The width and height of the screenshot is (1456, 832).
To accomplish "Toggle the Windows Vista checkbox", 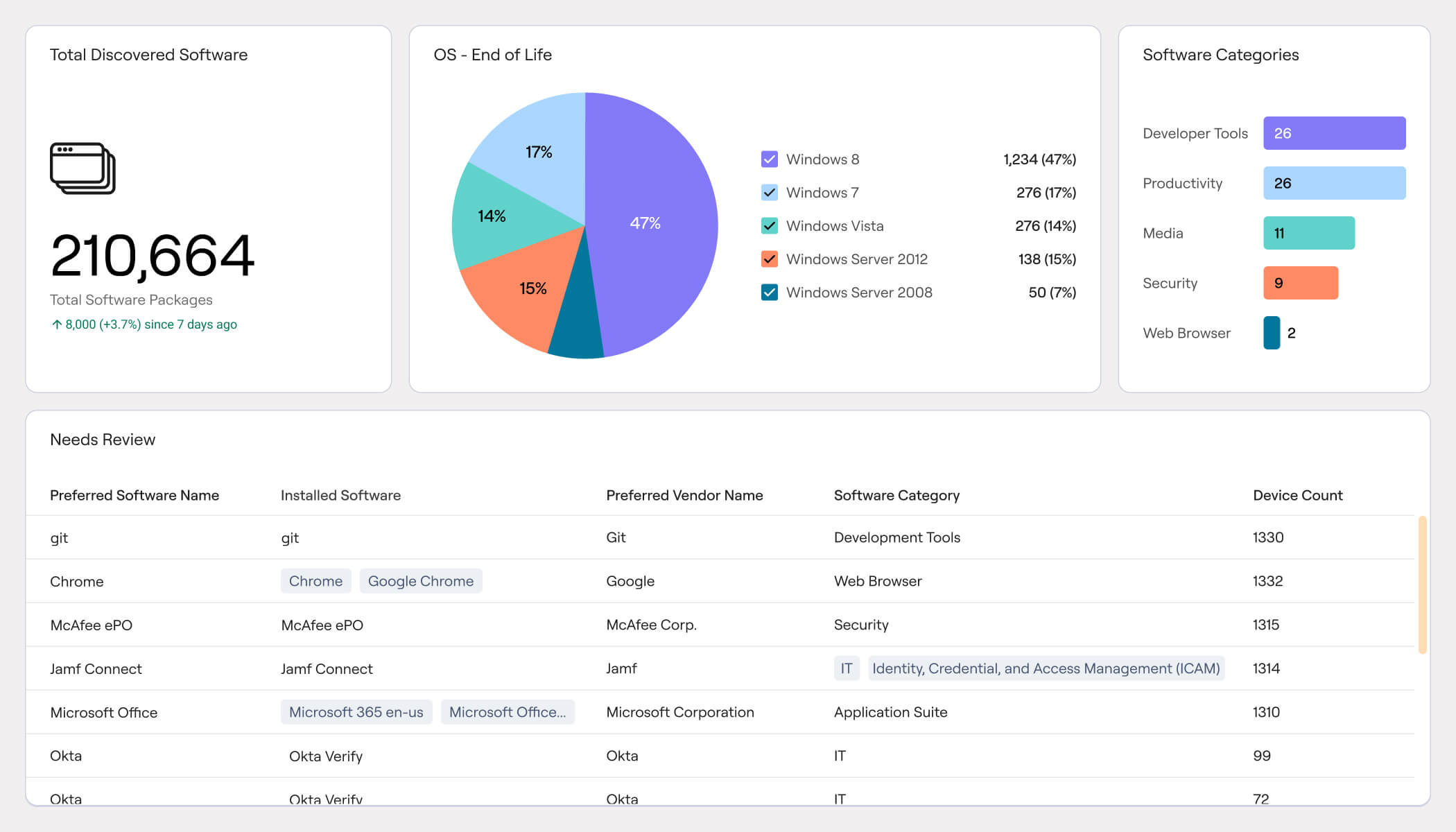I will click(769, 226).
